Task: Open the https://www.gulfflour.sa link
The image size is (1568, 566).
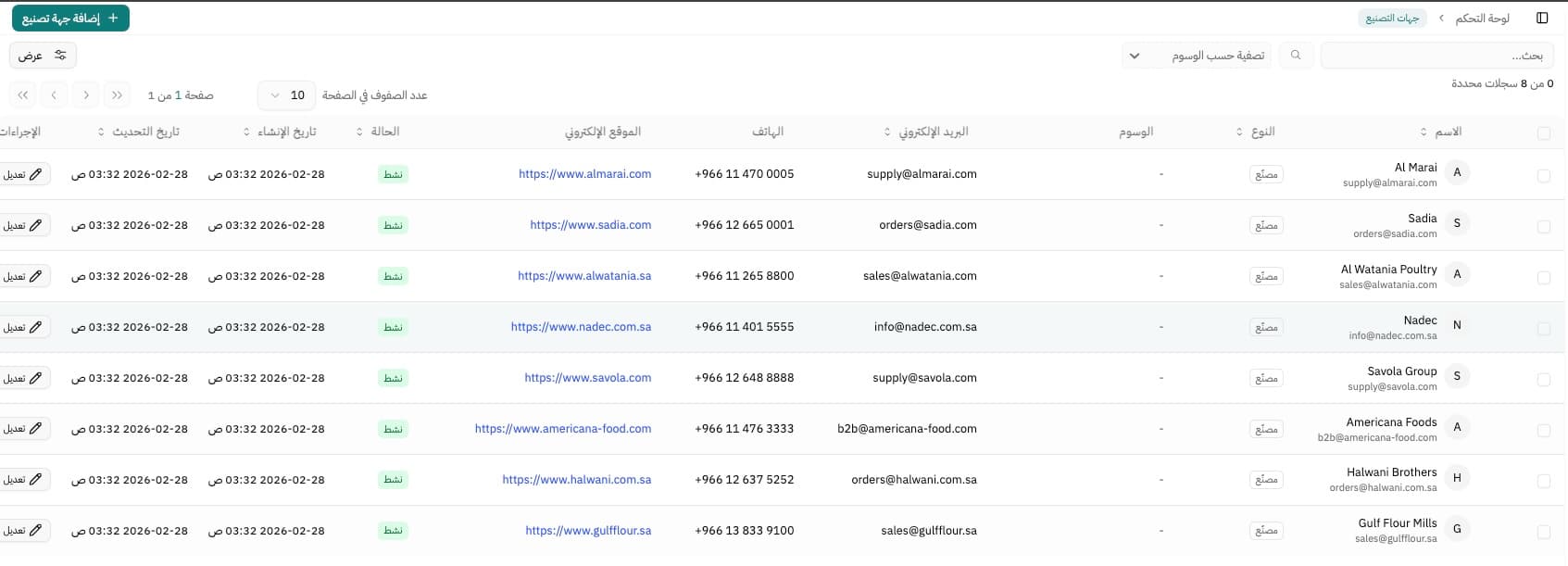Action: click(x=588, y=531)
